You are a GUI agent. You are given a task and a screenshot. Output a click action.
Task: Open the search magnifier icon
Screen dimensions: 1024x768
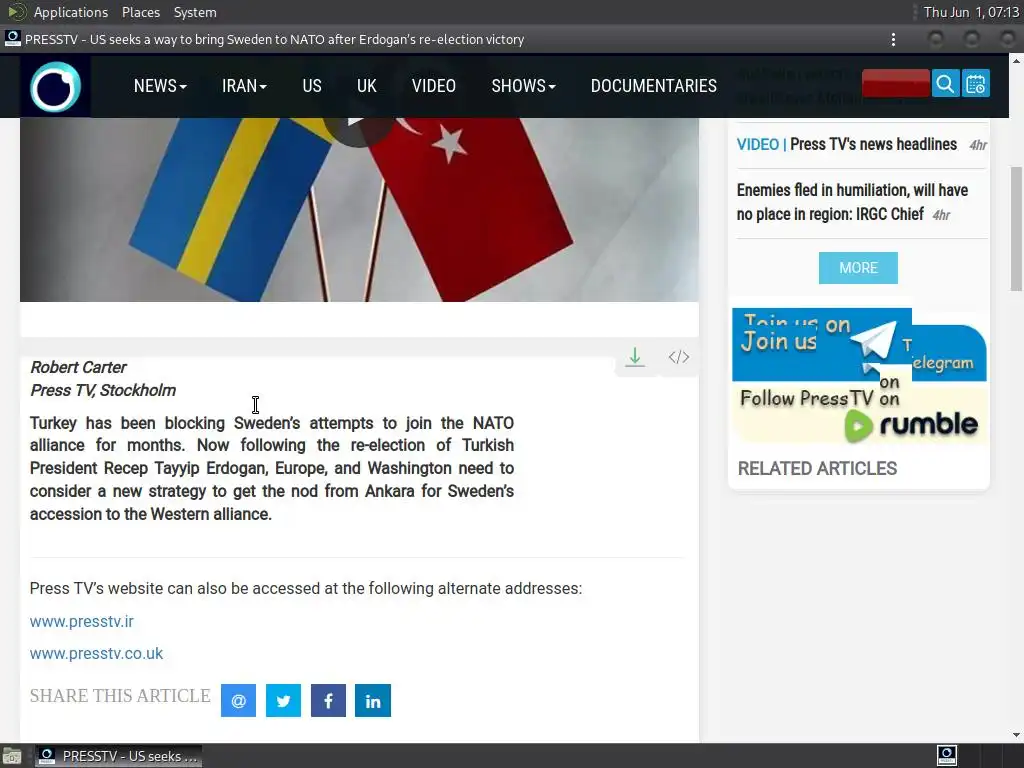[945, 84]
